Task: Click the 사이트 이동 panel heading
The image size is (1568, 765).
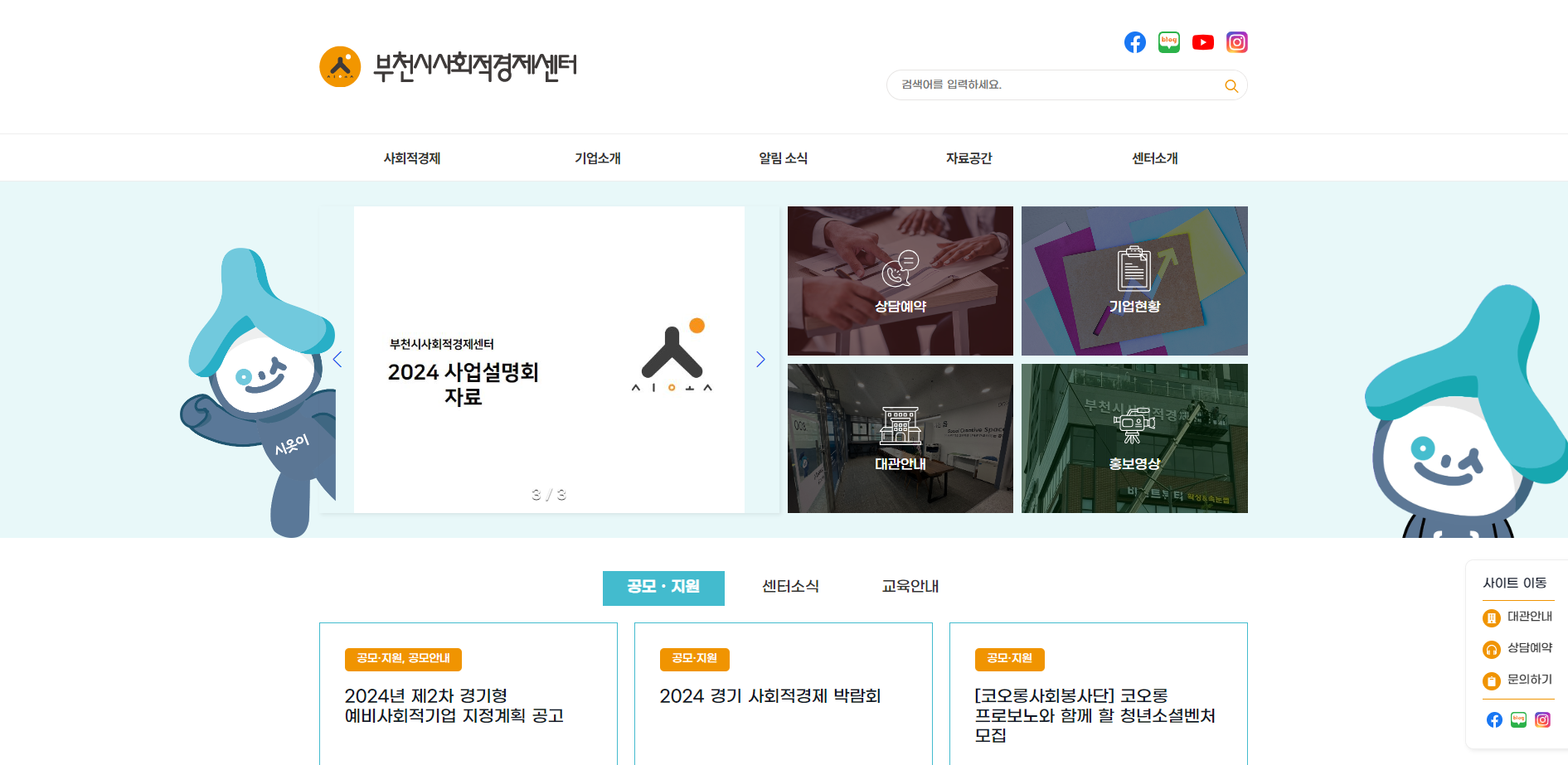Action: coord(1515,583)
